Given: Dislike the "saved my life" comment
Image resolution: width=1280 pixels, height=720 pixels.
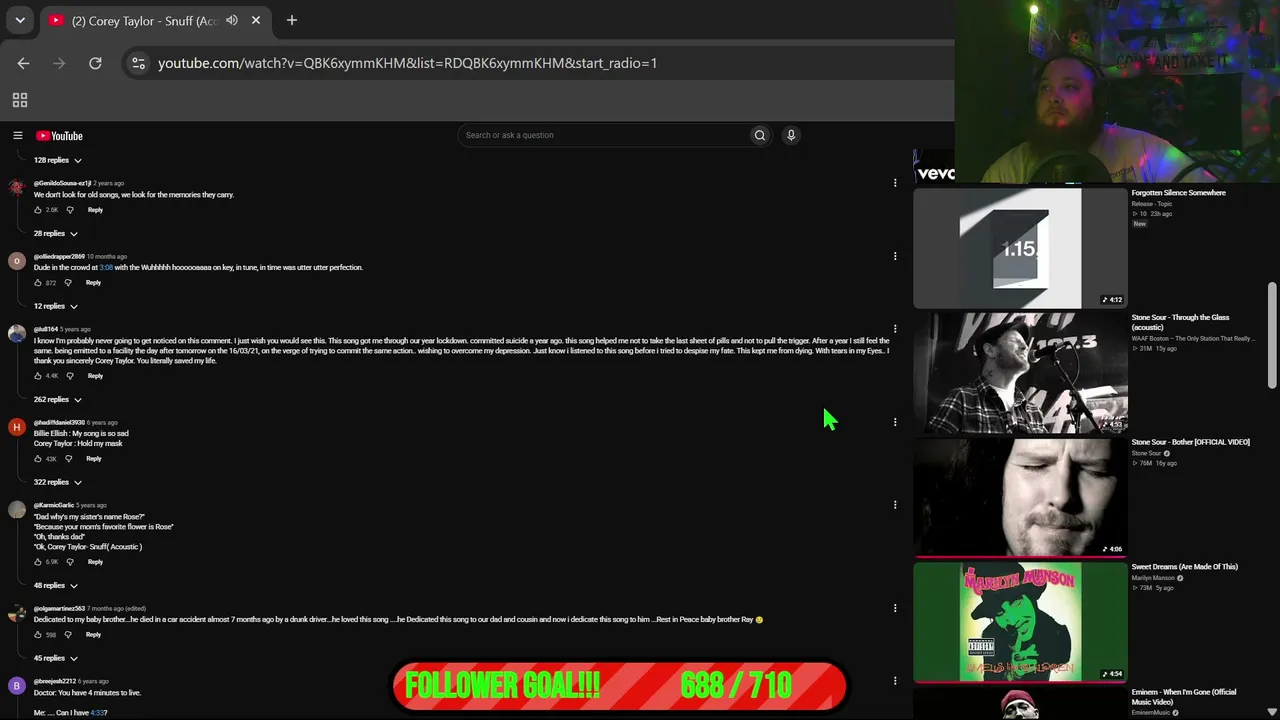Looking at the screenshot, I should [70, 376].
